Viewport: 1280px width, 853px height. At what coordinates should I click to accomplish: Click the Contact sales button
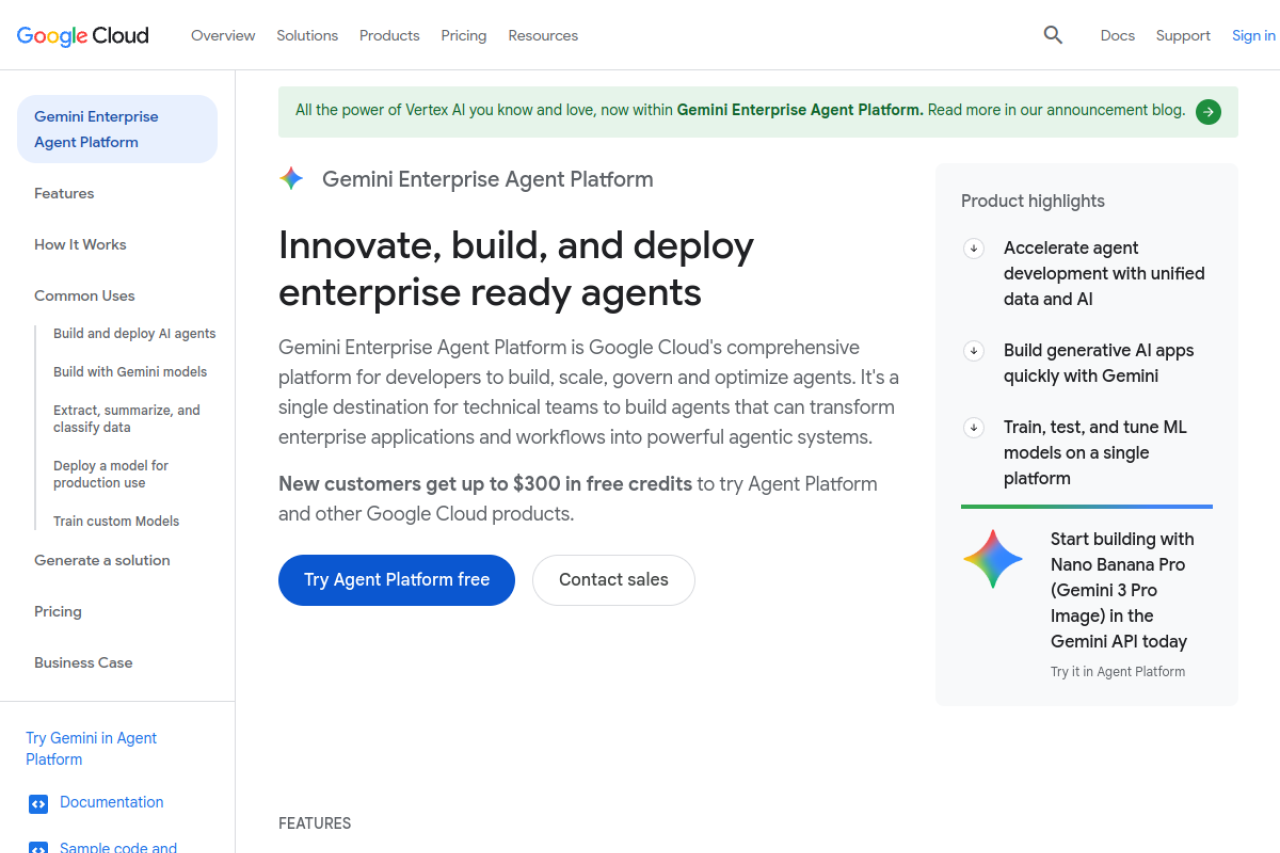coord(613,580)
